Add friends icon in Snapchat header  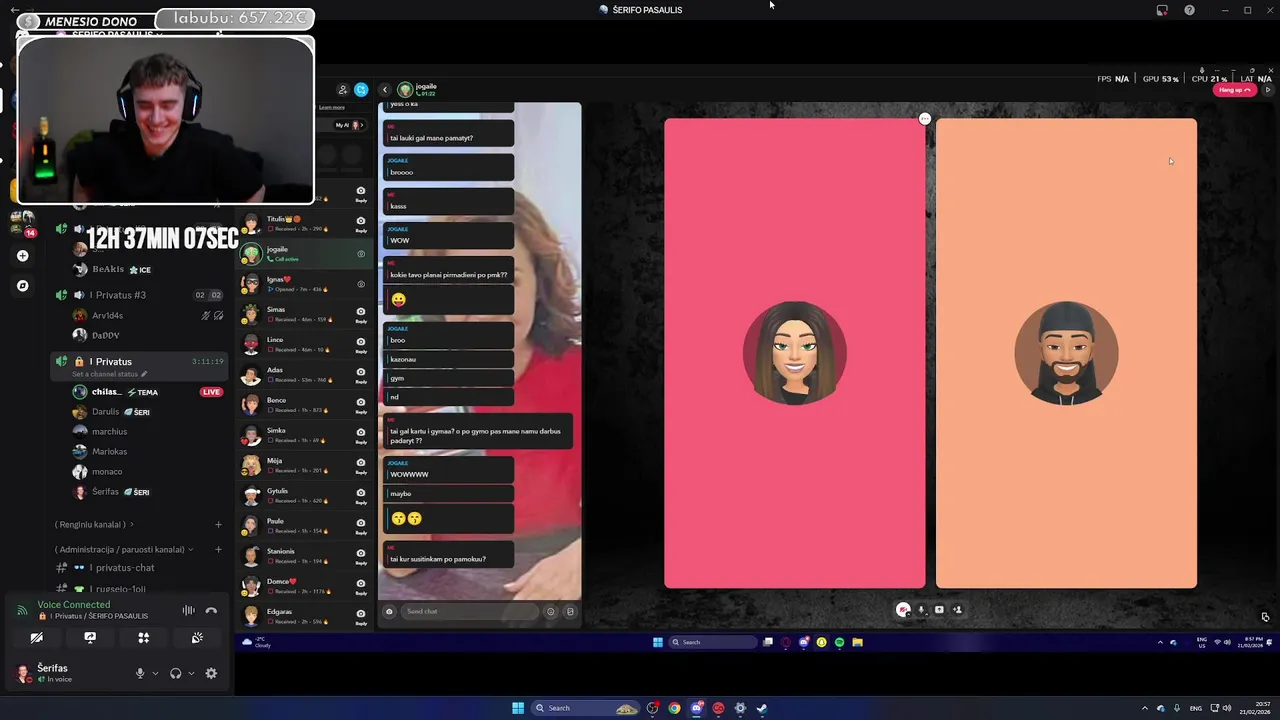coord(343,90)
